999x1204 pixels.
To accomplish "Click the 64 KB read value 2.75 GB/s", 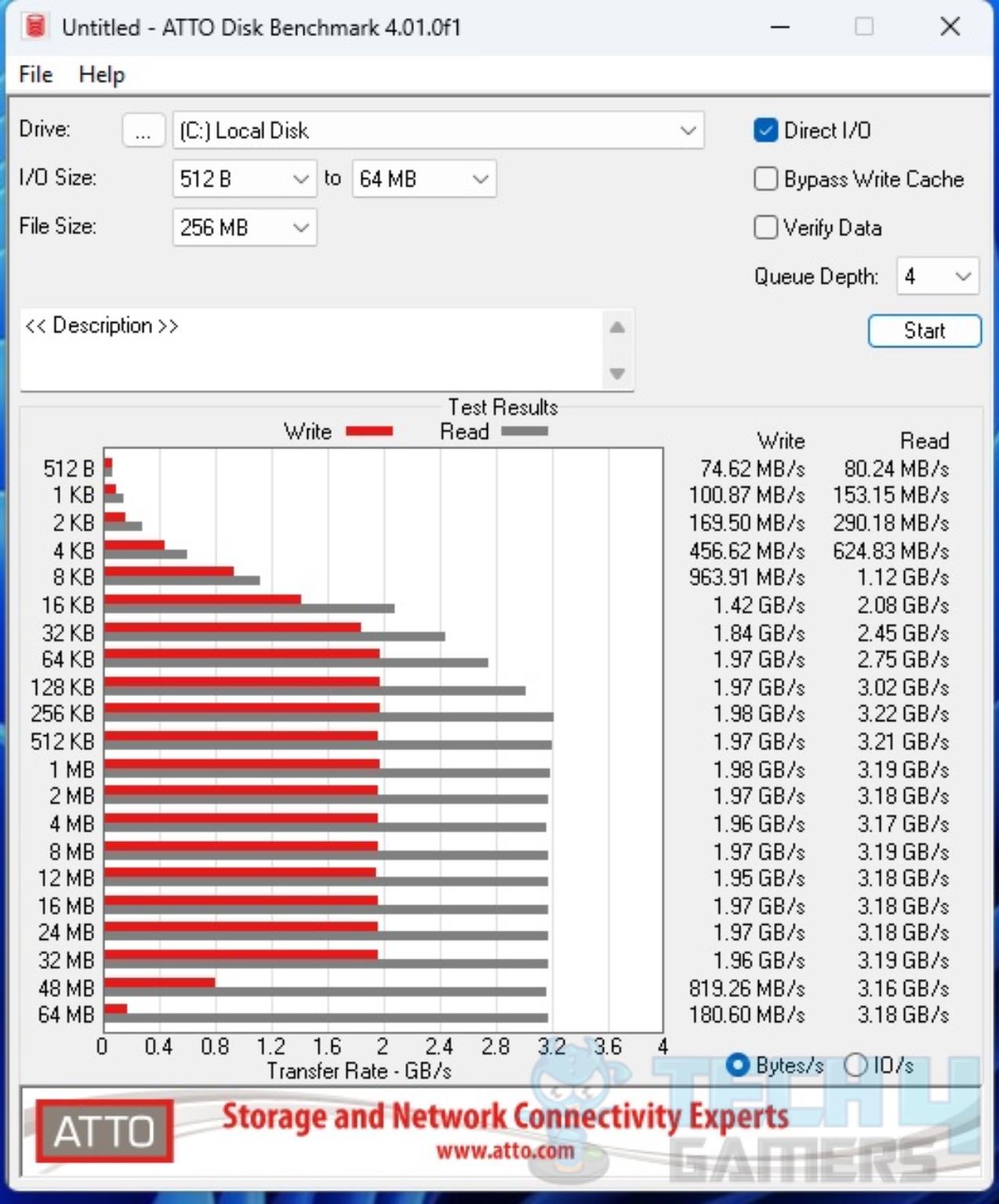I will pyautogui.click(x=903, y=659).
